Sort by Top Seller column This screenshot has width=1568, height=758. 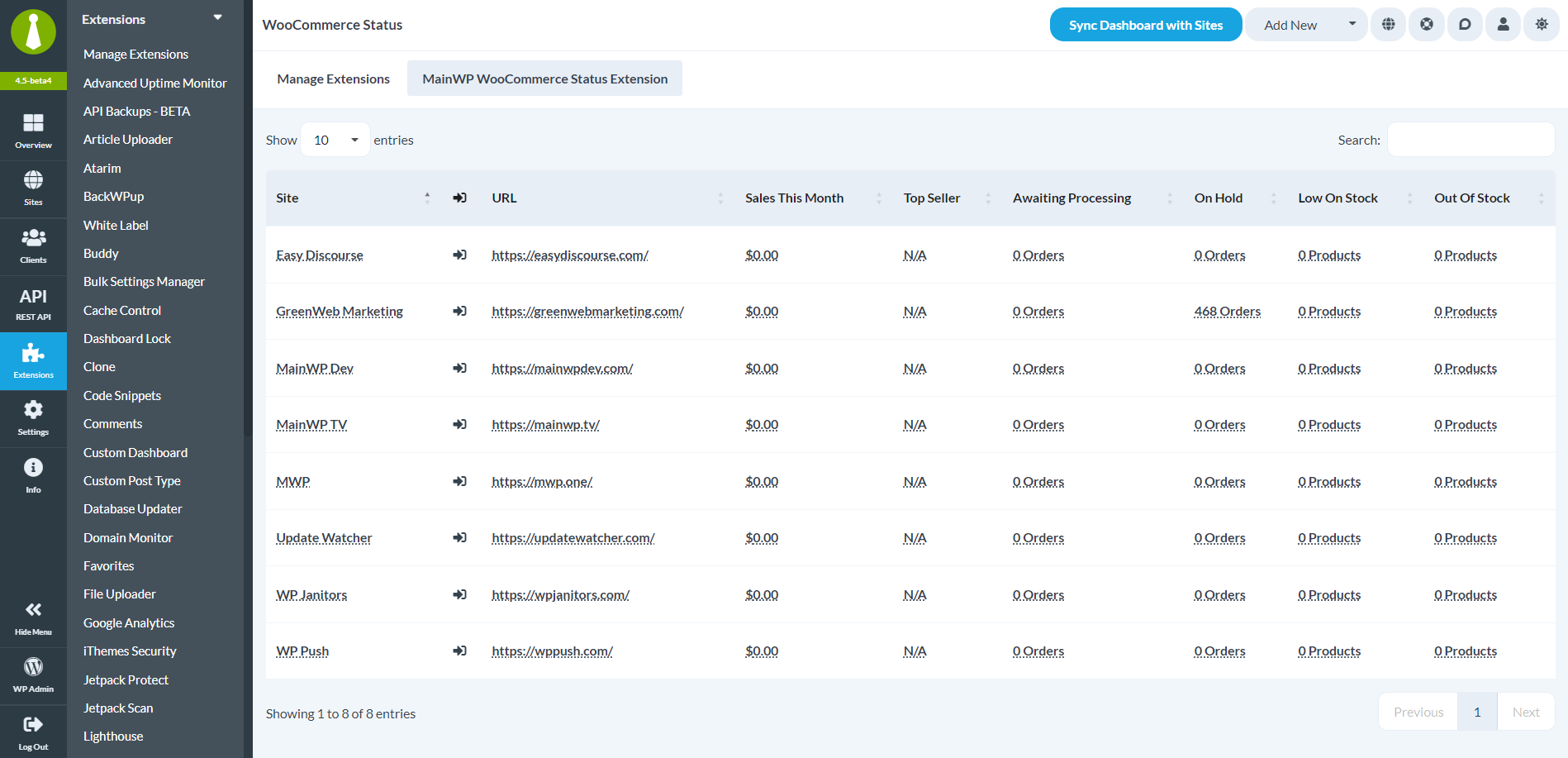click(x=948, y=198)
